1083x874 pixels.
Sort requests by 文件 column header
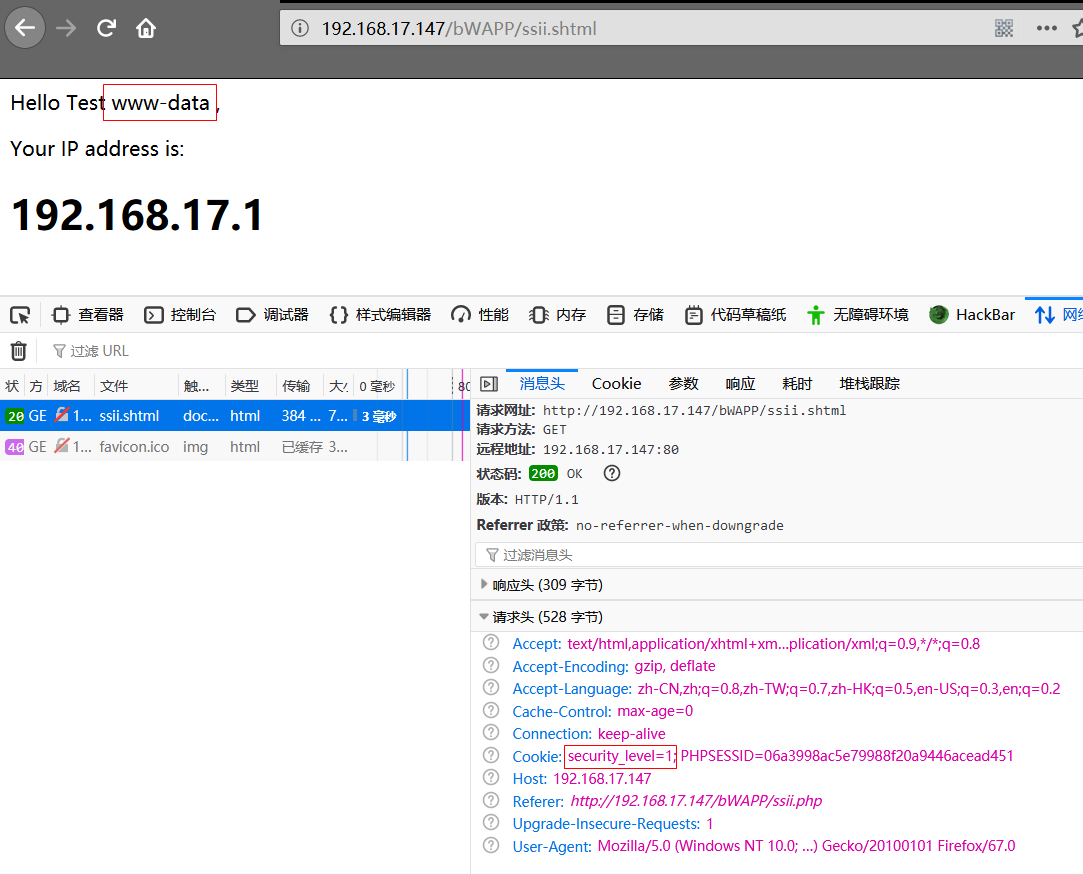tap(114, 386)
